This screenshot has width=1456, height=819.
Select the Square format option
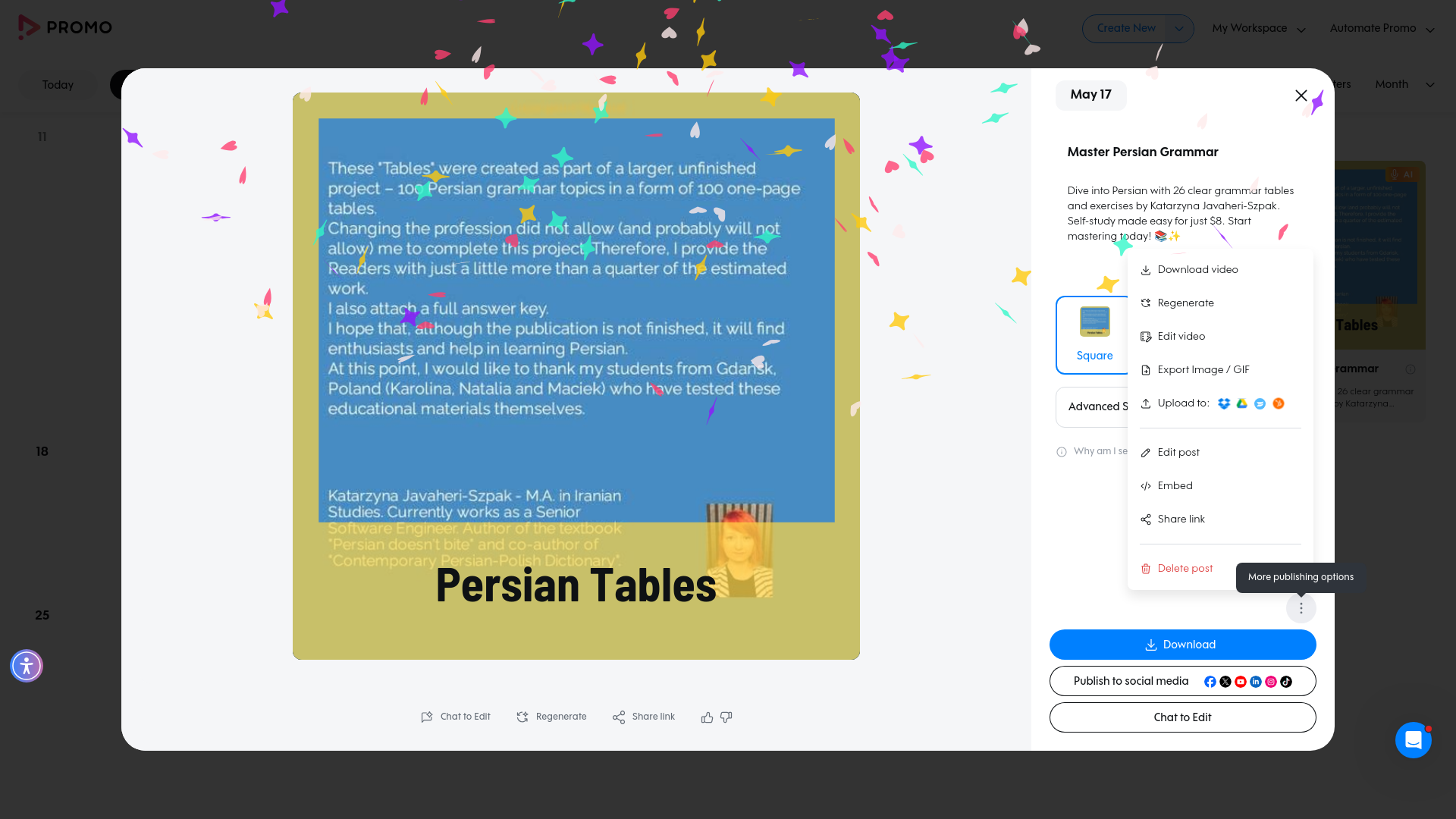pos(1094,335)
